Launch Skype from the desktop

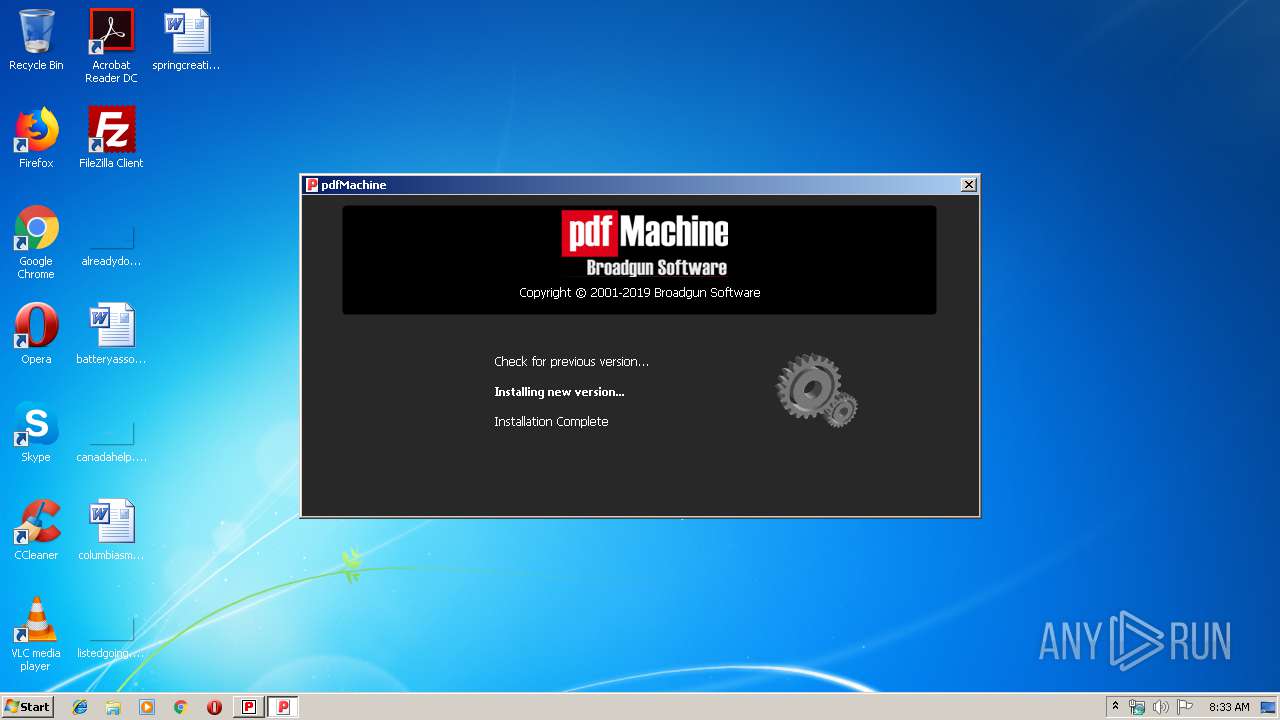pyautogui.click(x=36, y=432)
